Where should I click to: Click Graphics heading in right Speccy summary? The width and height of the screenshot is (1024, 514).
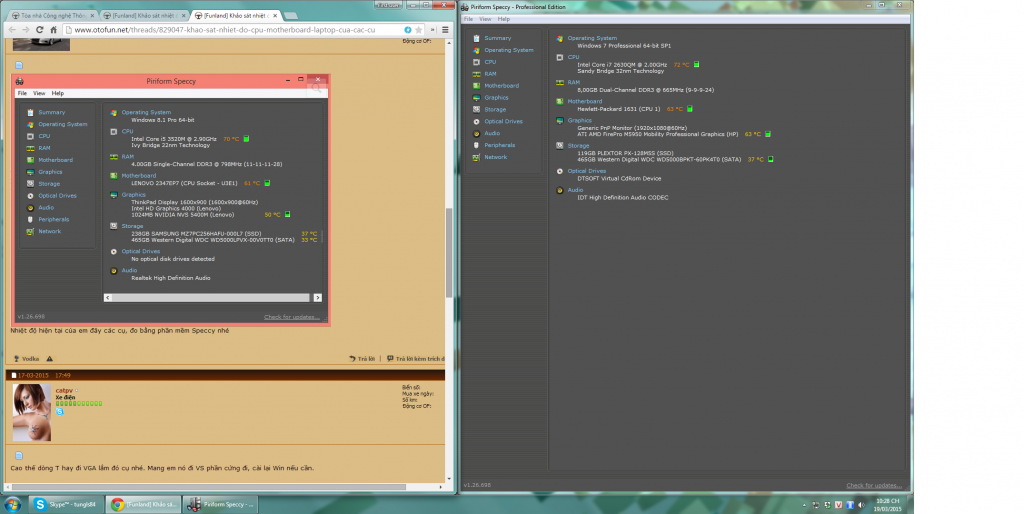click(x=579, y=120)
